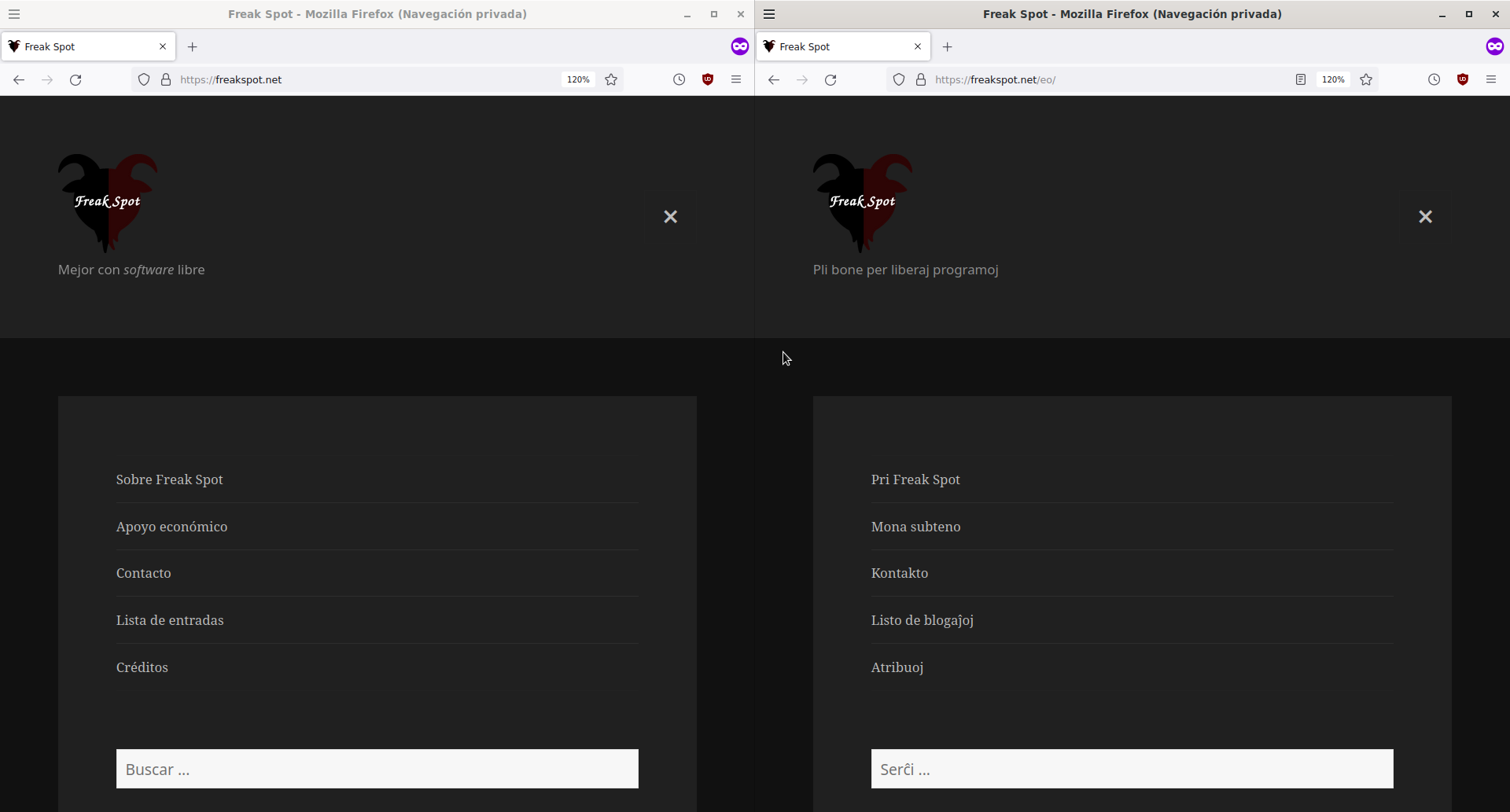1510x812 pixels.
Task: Click the 'Mejor con software libre' tagline
Action: 131,270
